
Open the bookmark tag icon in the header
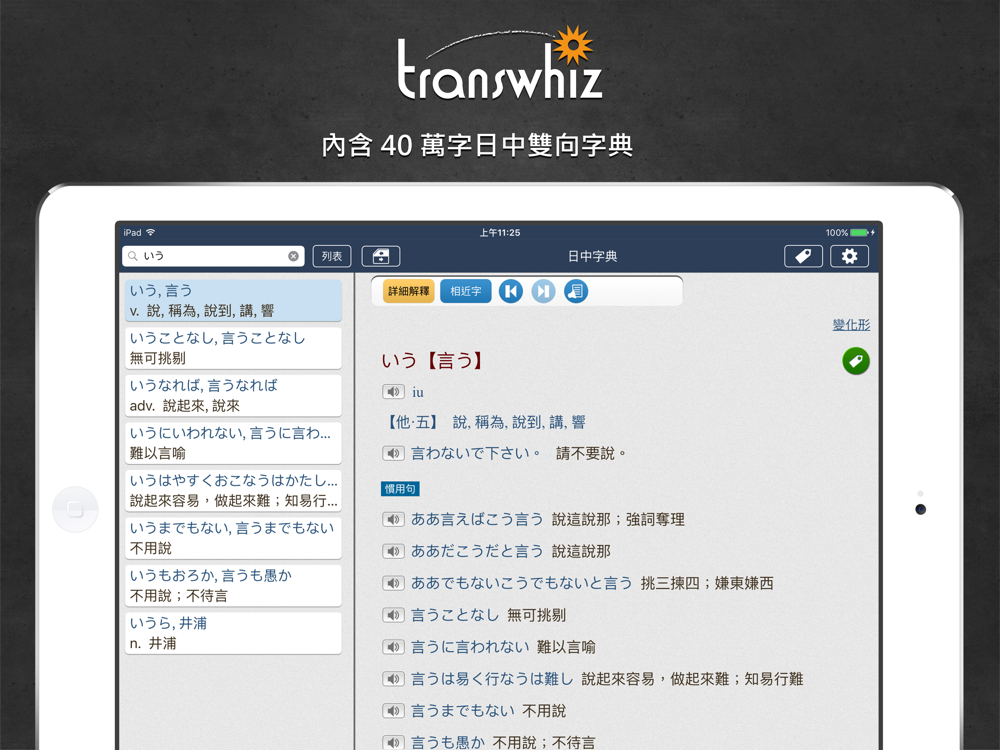(x=803, y=256)
